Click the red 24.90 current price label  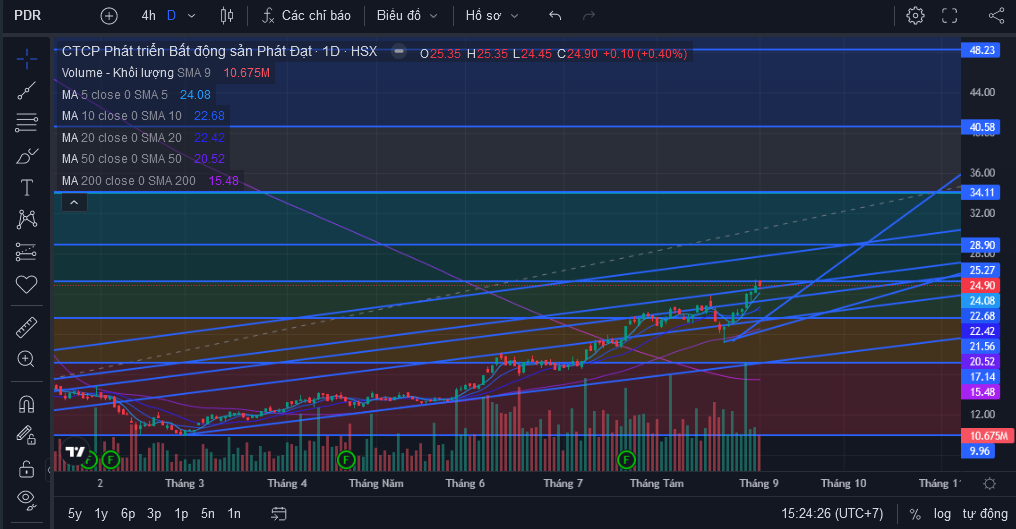980,285
